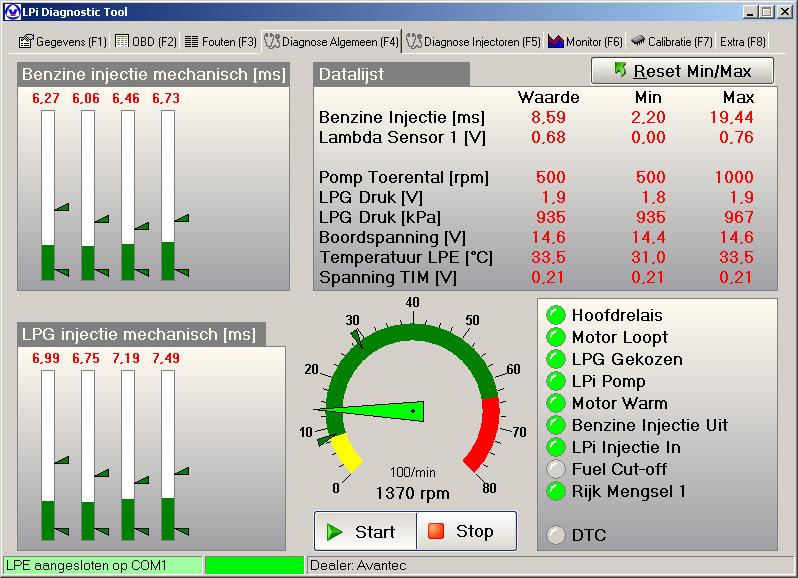Select the Diagnose Algemeen (F4) tab
This screenshot has height=578, width=798.
[331, 42]
